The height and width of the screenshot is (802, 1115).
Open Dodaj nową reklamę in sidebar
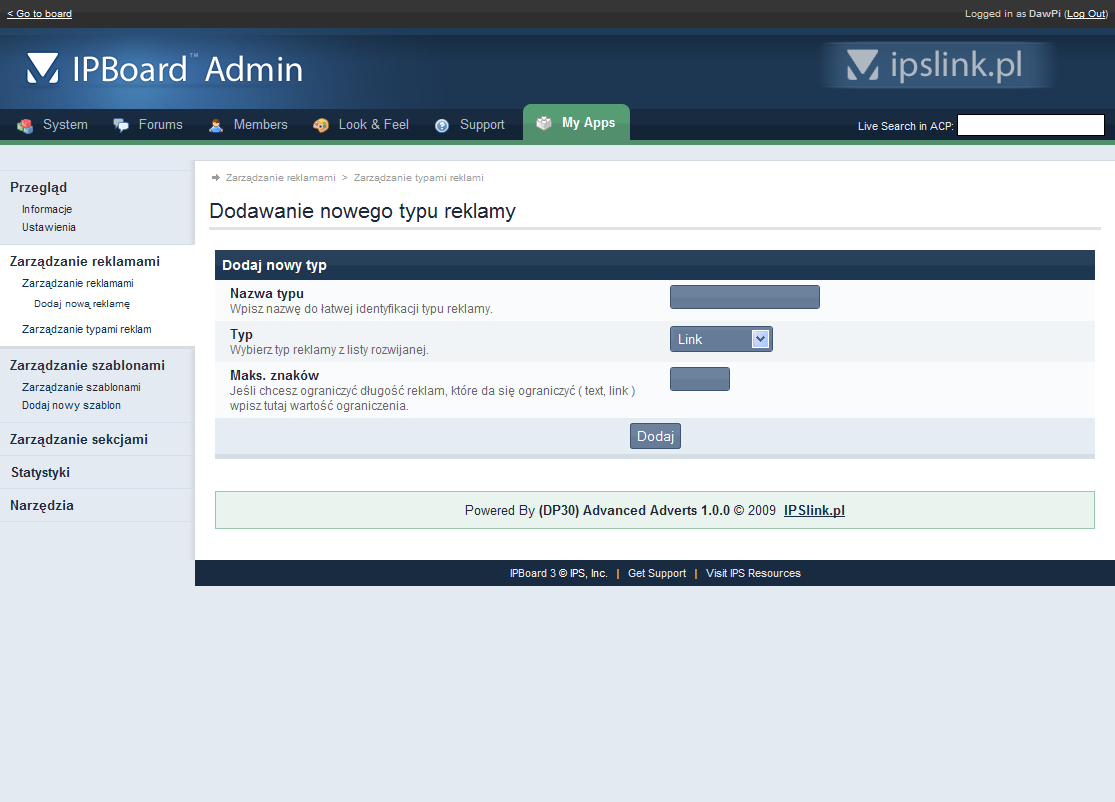click(x=82, y=303)
